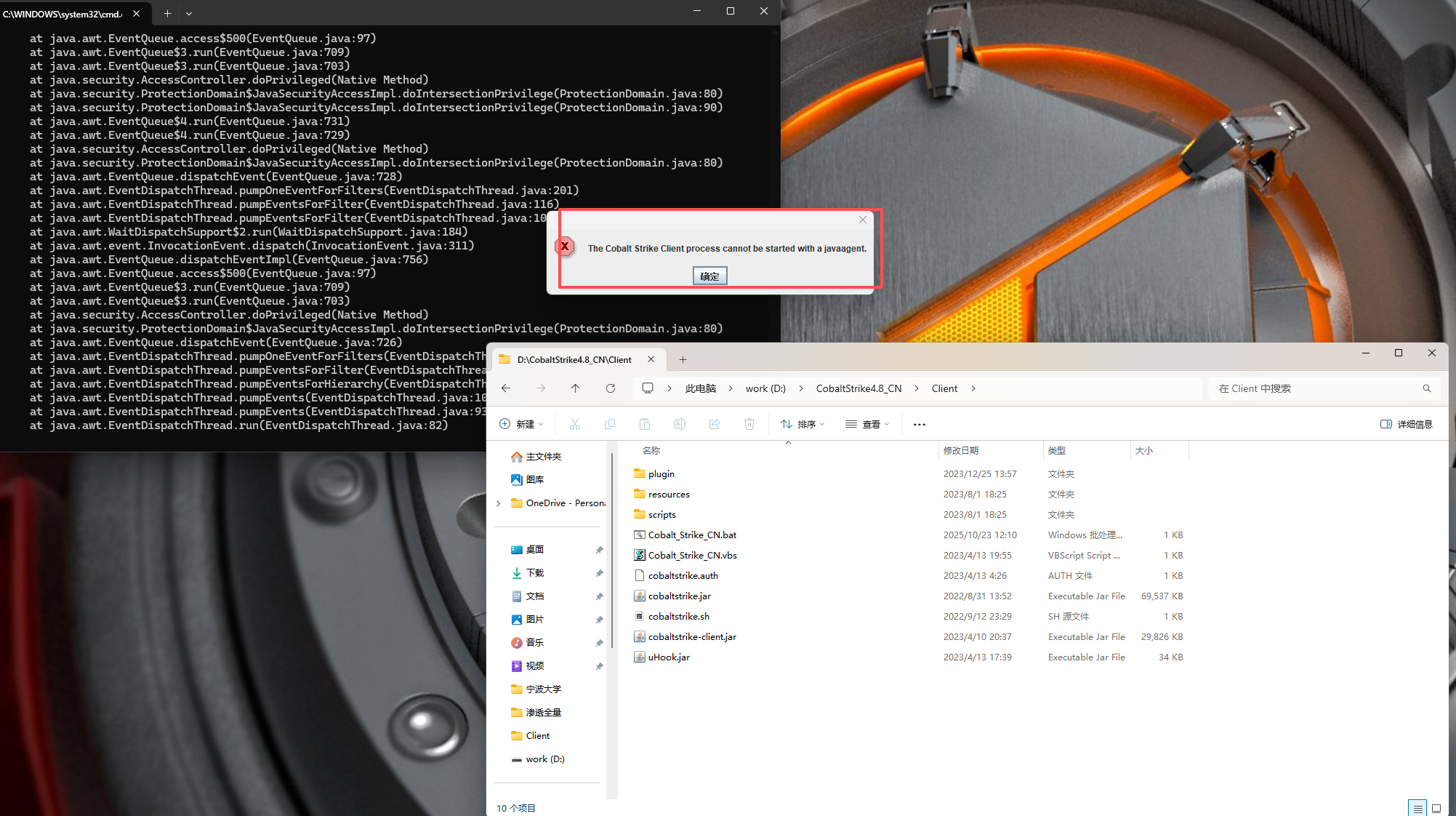
Task: Click the Rename icon in Explorer toolbar
Action: tap(680, 424)
